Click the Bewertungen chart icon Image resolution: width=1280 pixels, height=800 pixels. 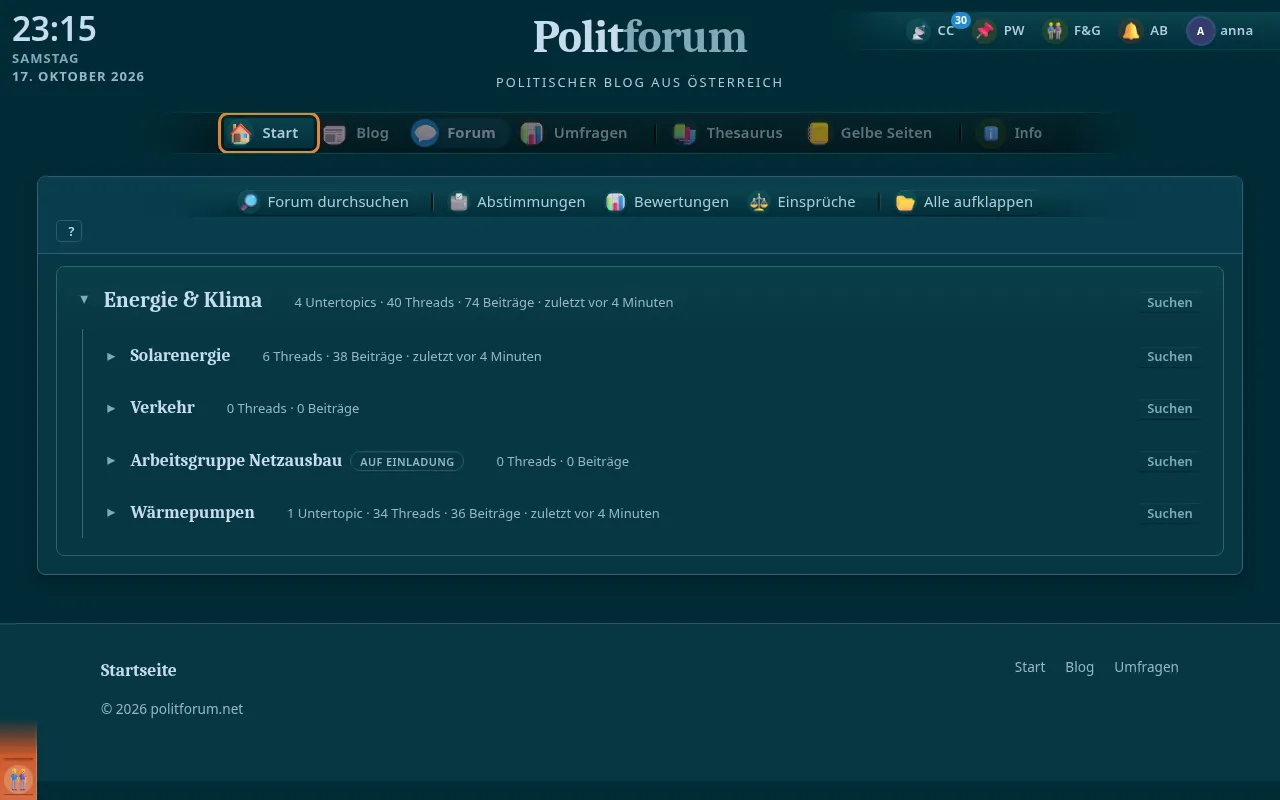tap(615, 202)
